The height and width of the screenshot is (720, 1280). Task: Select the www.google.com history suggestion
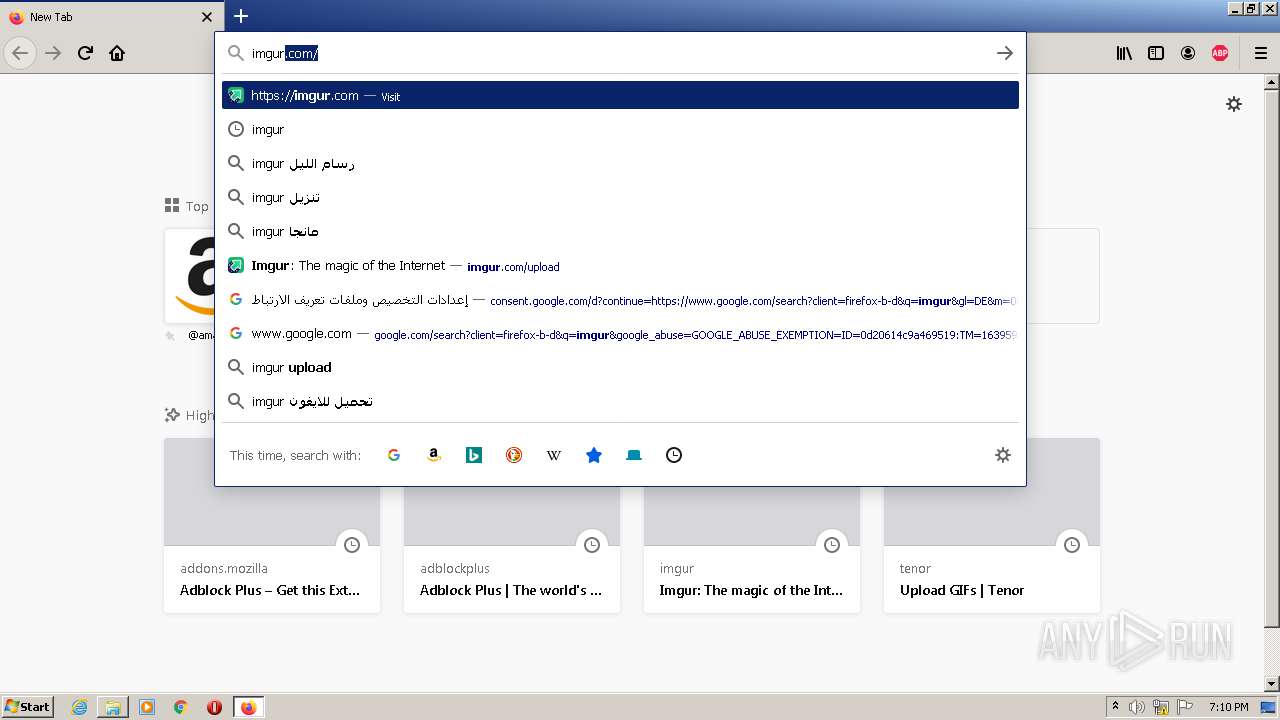click(620, 333)
